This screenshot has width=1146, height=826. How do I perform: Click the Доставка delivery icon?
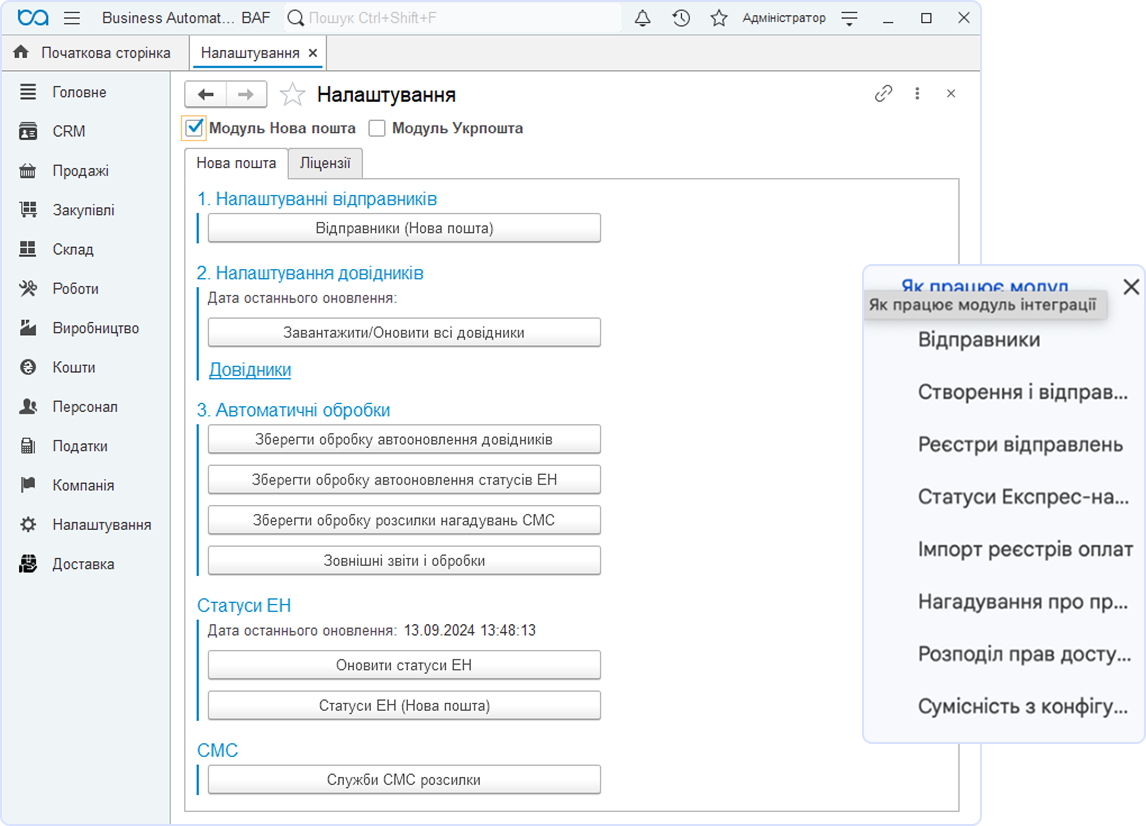[28, 564]
